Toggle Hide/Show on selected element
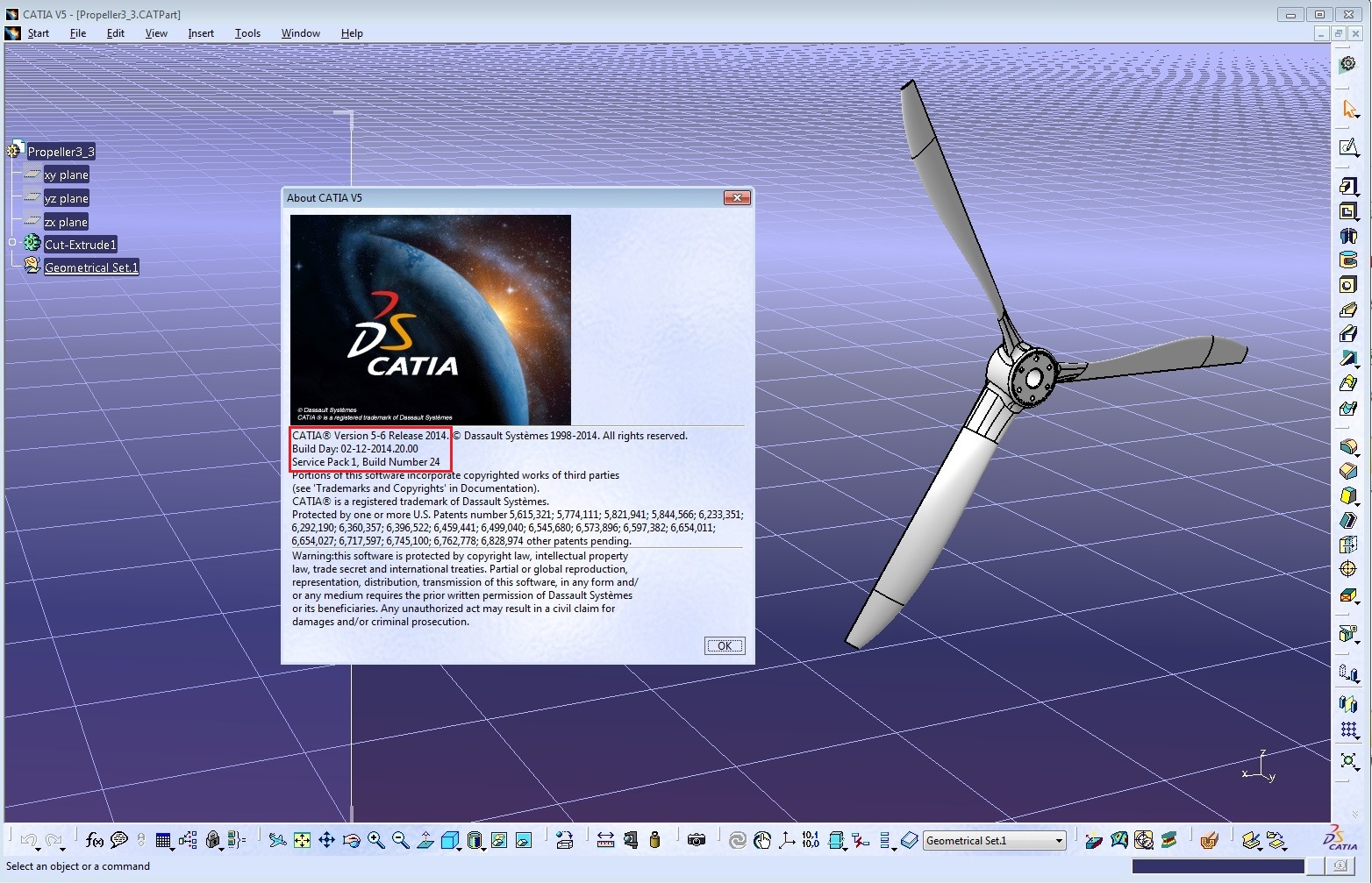Screen dimensions: 1372x883 tap(498, 840)
